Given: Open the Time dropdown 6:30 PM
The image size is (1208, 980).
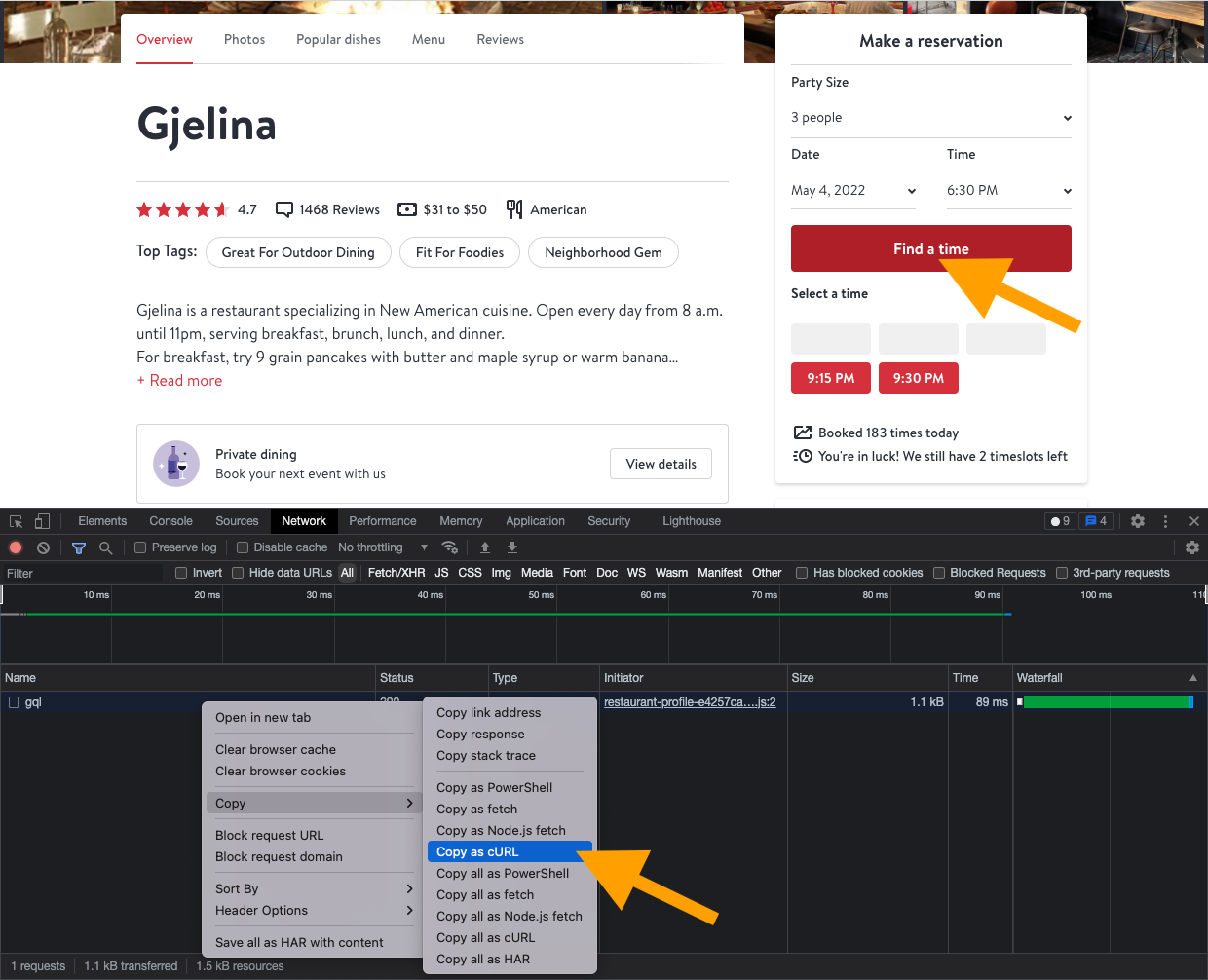Looking at the screenshot, I should [1009, 191].
